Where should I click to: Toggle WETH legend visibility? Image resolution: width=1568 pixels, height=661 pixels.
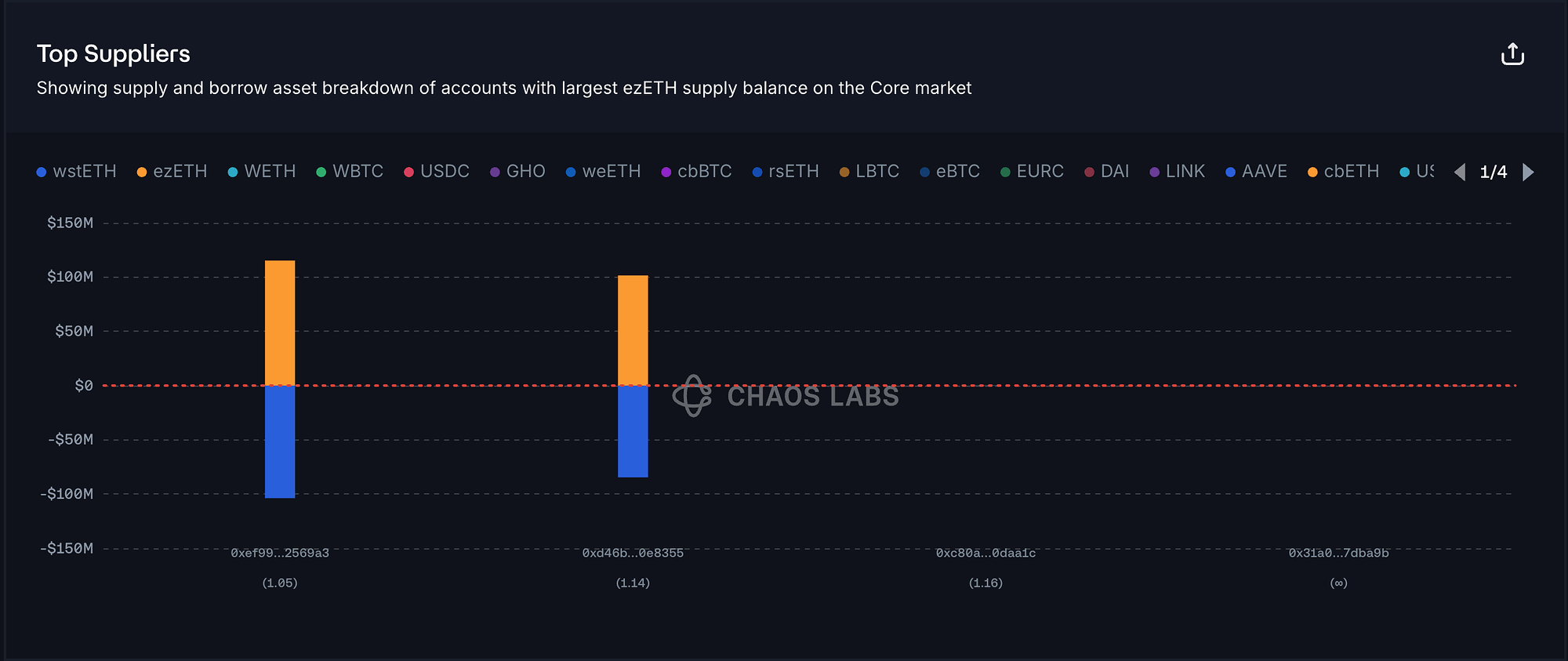point(262,172)
